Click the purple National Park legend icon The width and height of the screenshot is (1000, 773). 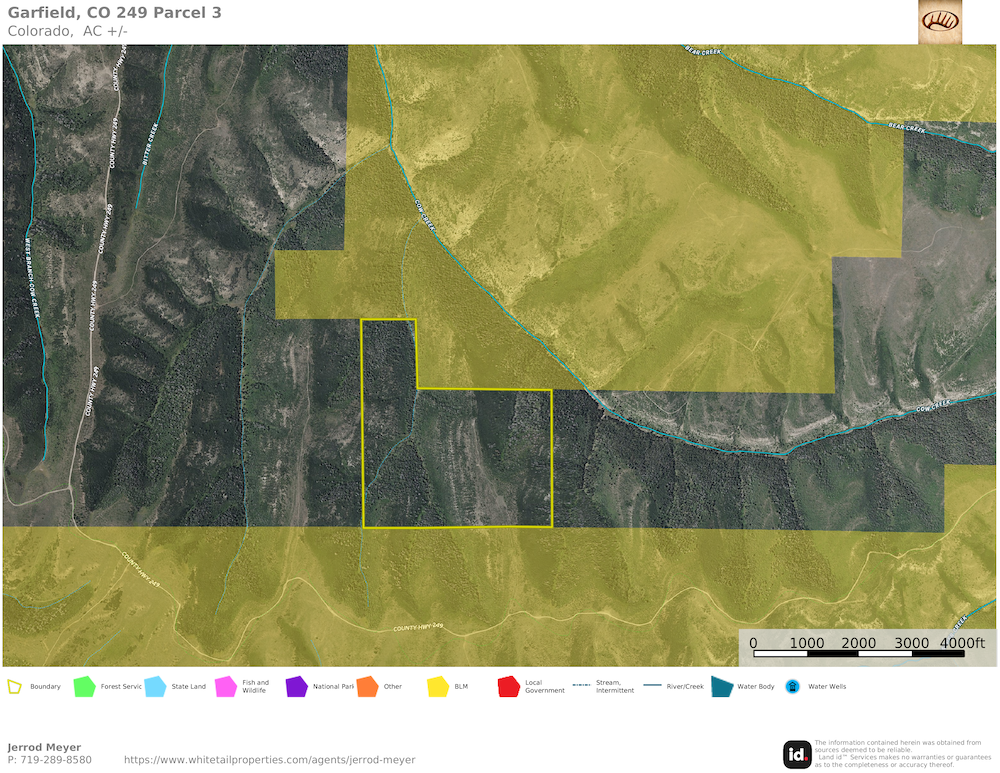[297, 687]
